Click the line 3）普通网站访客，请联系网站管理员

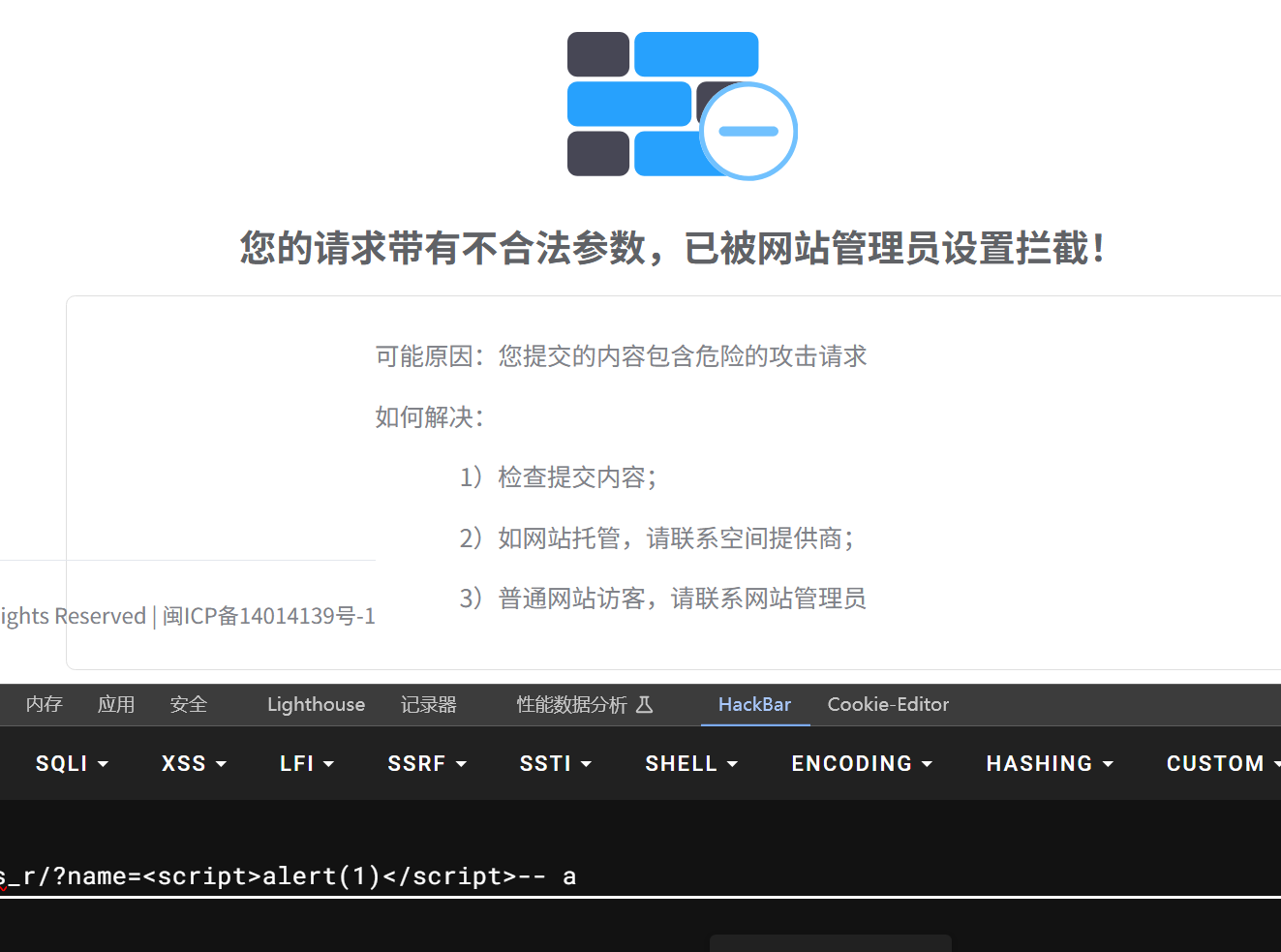pos(663,599)
